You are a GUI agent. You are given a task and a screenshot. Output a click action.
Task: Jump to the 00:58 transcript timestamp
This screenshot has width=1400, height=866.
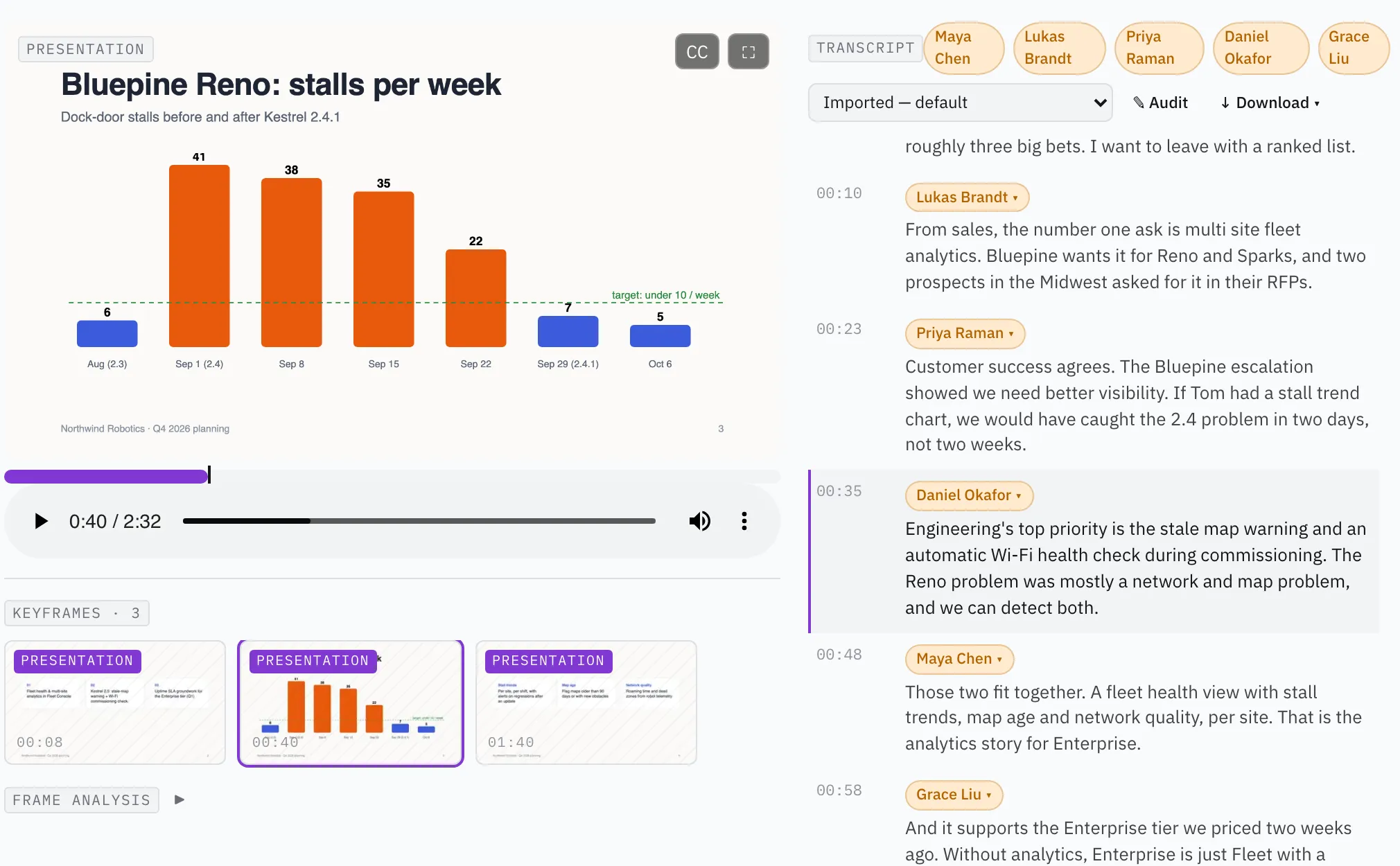(x=839, y=790)
